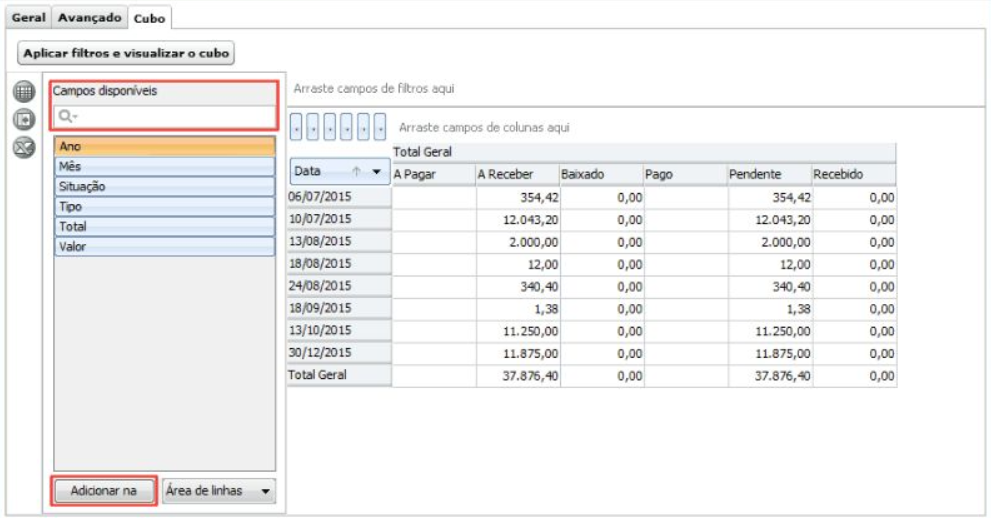Select the Total field
The image size is (991, 518).
pyautogui.click(x=165, y=227)
